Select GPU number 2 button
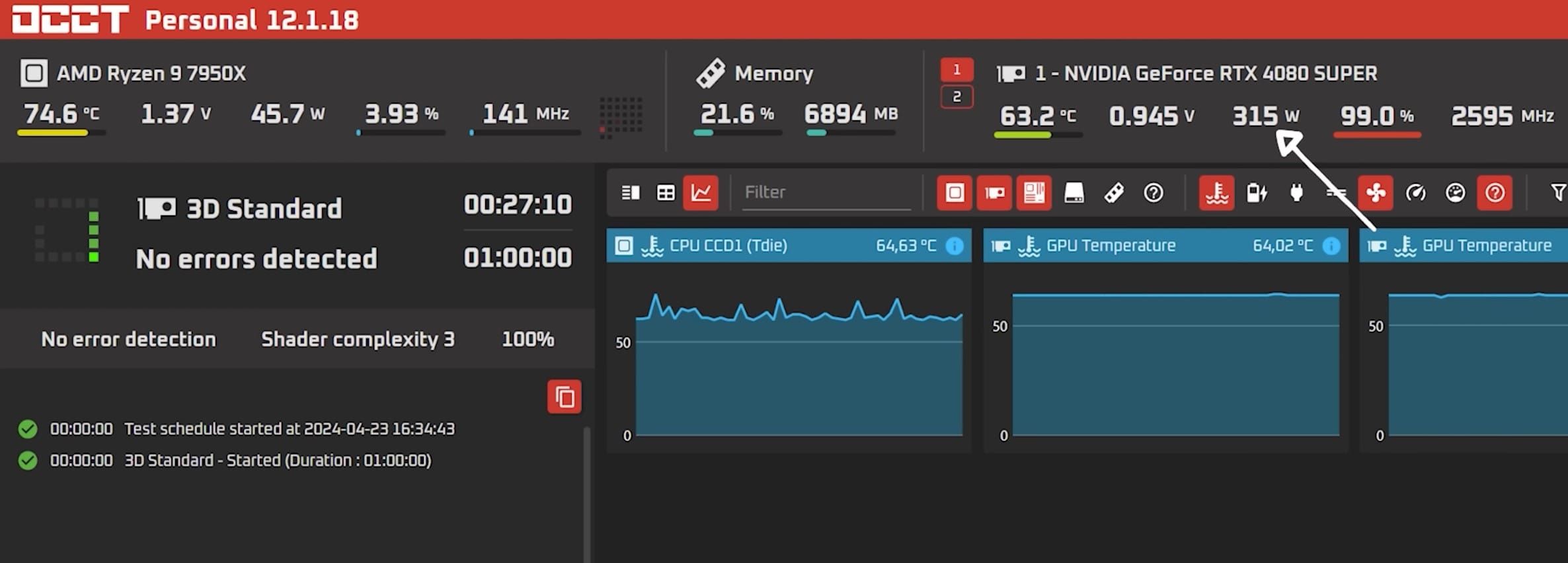The height and width of the screenshot is (563, 1568). coord(957,97)
